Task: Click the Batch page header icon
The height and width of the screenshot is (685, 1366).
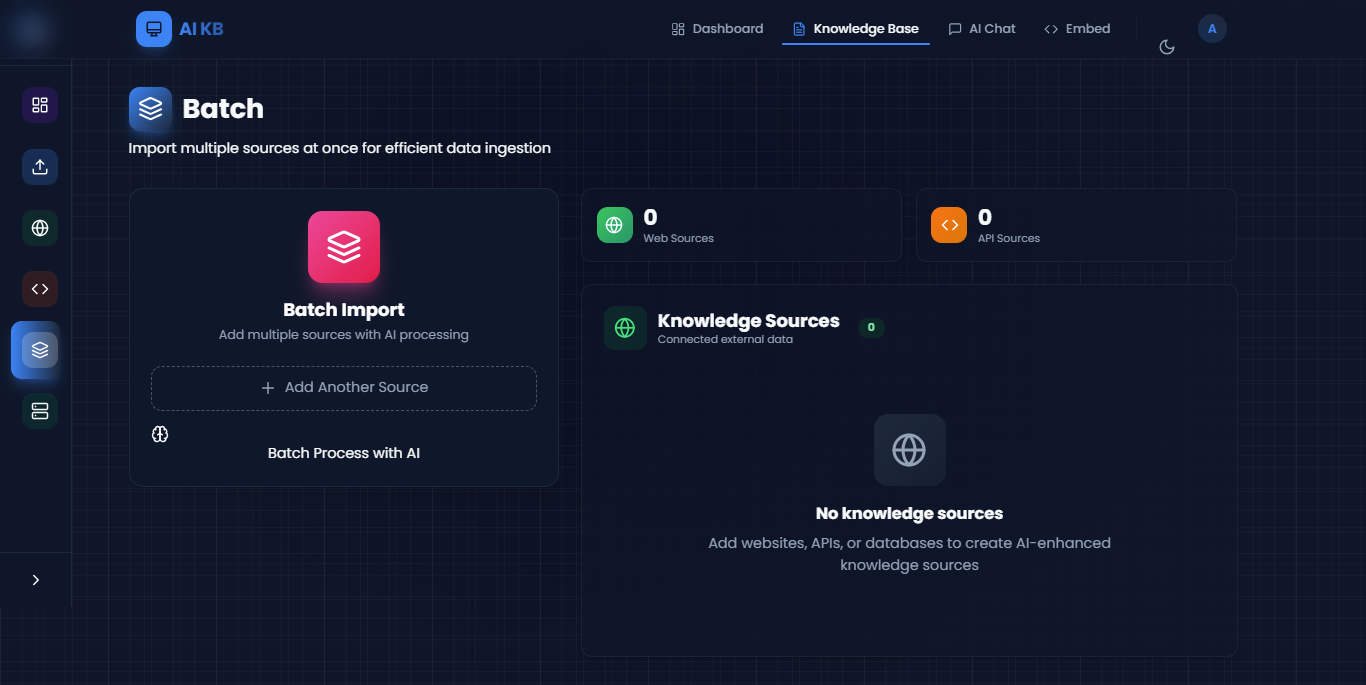Action: tap(150, 108)
